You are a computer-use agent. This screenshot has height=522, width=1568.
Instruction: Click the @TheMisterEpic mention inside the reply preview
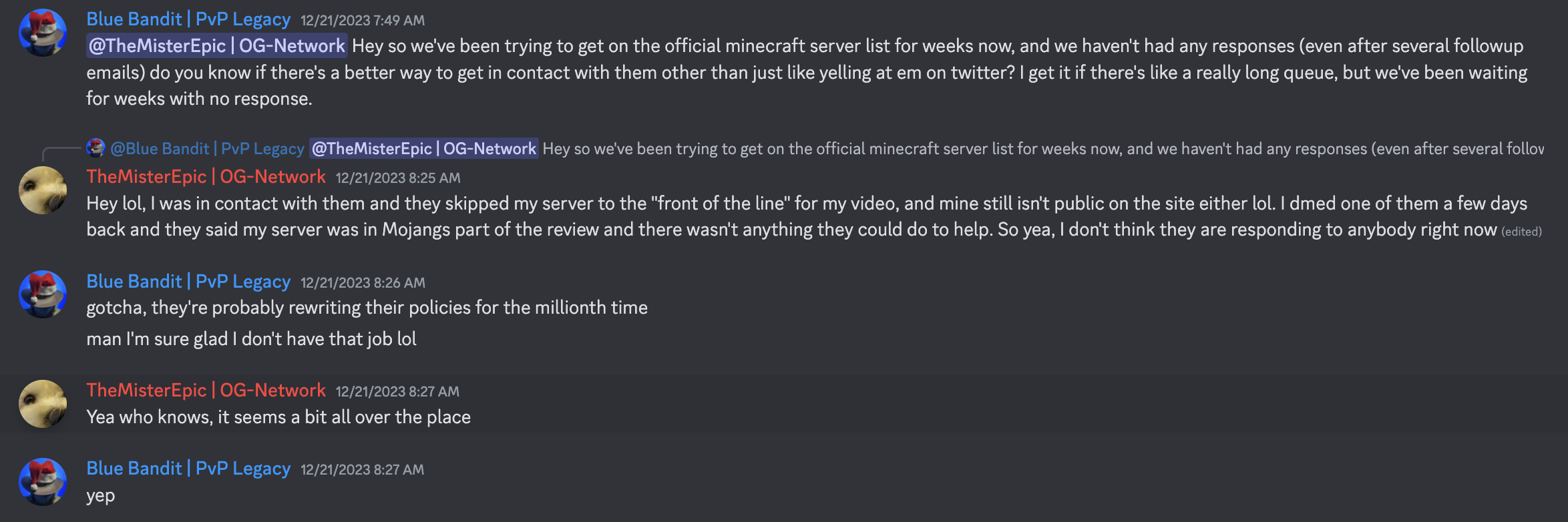point(423,148)
